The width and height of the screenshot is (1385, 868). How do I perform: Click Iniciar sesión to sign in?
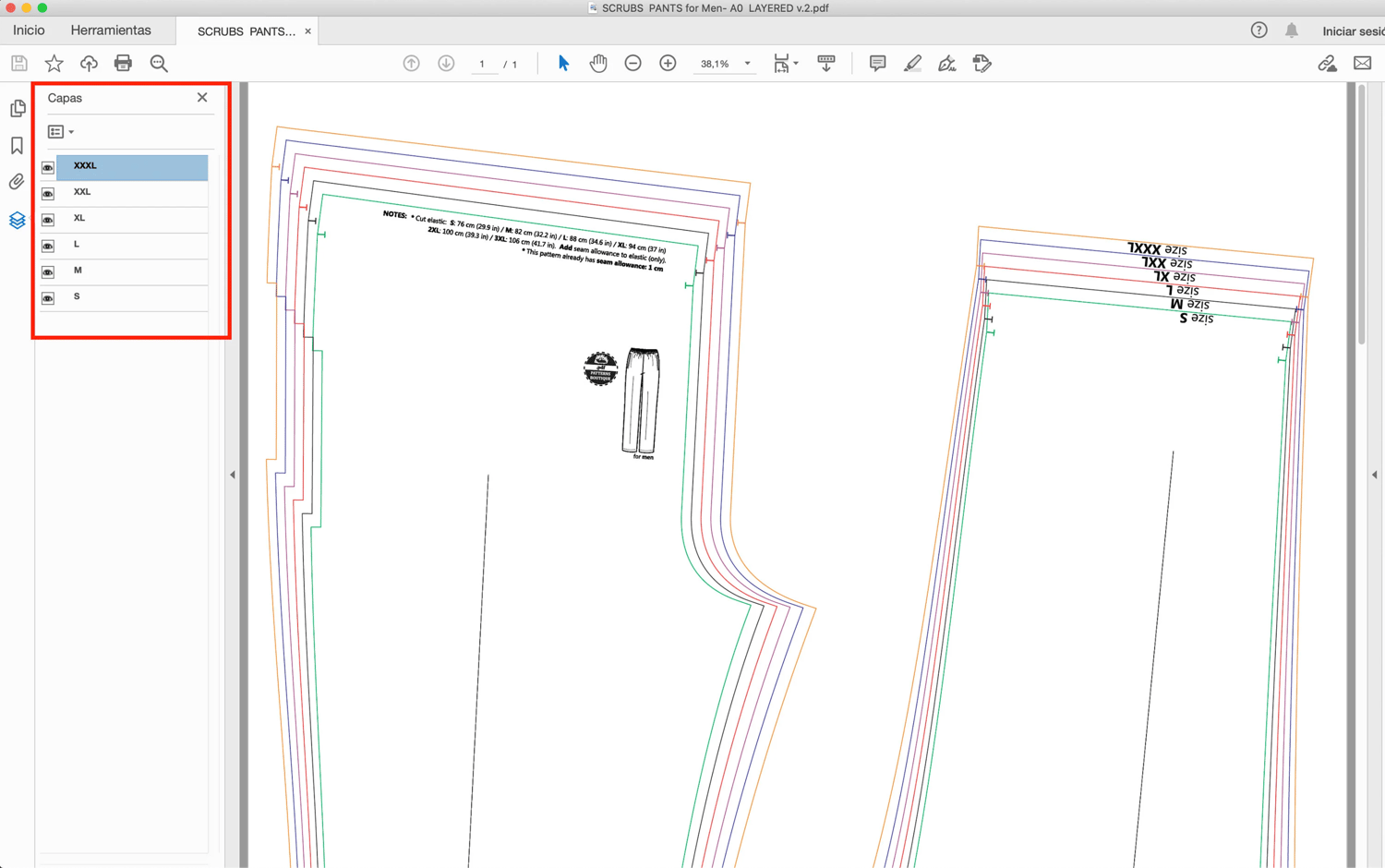[1354, 31]
